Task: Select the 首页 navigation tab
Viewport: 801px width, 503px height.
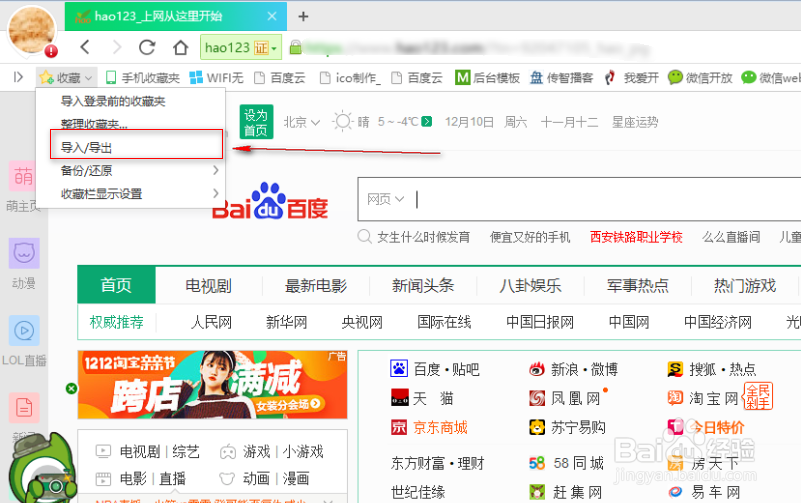Action: (116, 285)
